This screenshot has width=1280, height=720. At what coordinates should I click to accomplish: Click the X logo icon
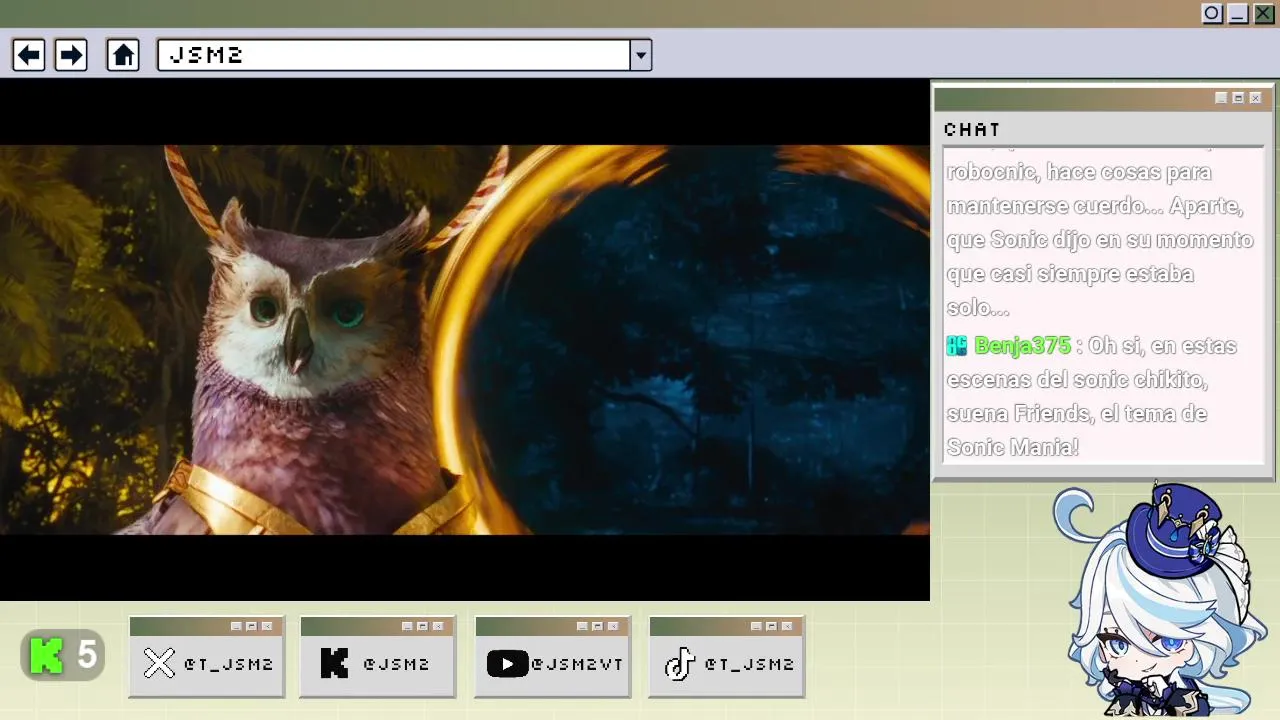coord(159,664)
